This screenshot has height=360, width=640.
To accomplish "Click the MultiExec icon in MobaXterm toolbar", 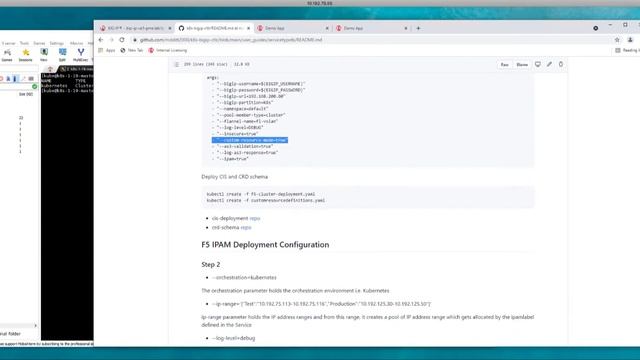I will click(81, 55).
